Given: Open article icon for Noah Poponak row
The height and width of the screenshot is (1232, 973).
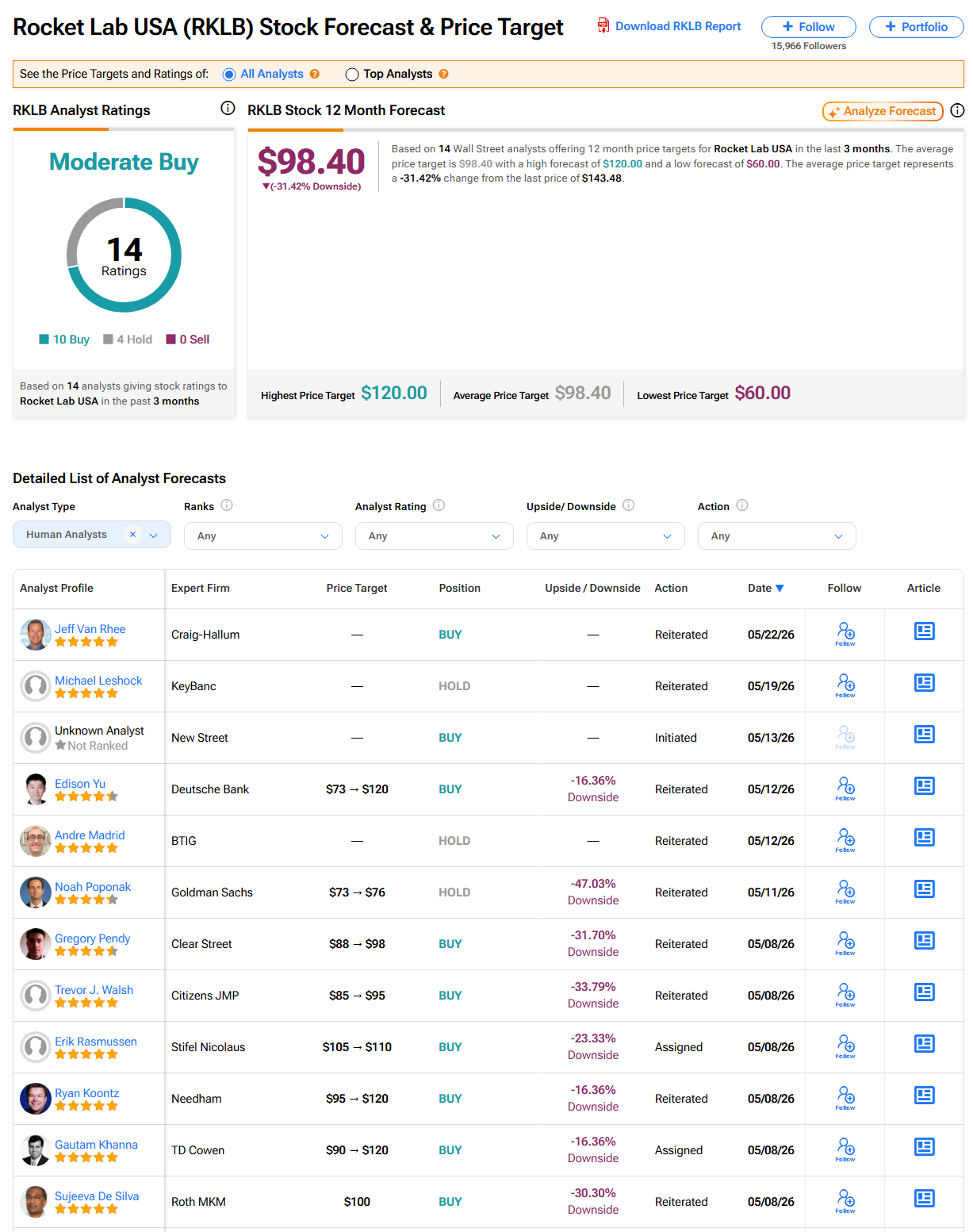Looking at the screenshot, I should pyautogui.click(x=924, y=889).
